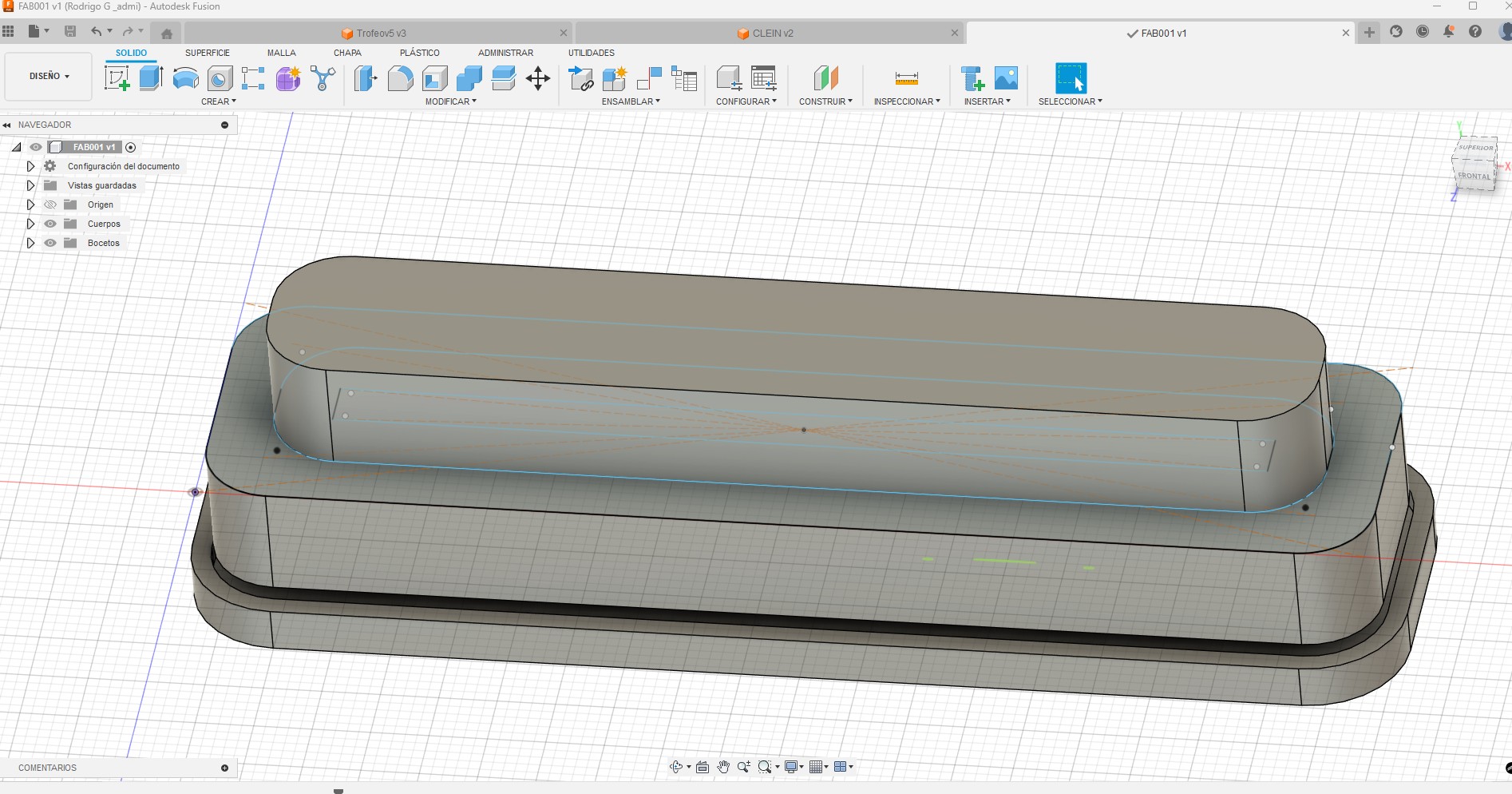Expand the Vistas guardadas tree item
This screenshot has width=1512, height=794.
click(30, 185)
